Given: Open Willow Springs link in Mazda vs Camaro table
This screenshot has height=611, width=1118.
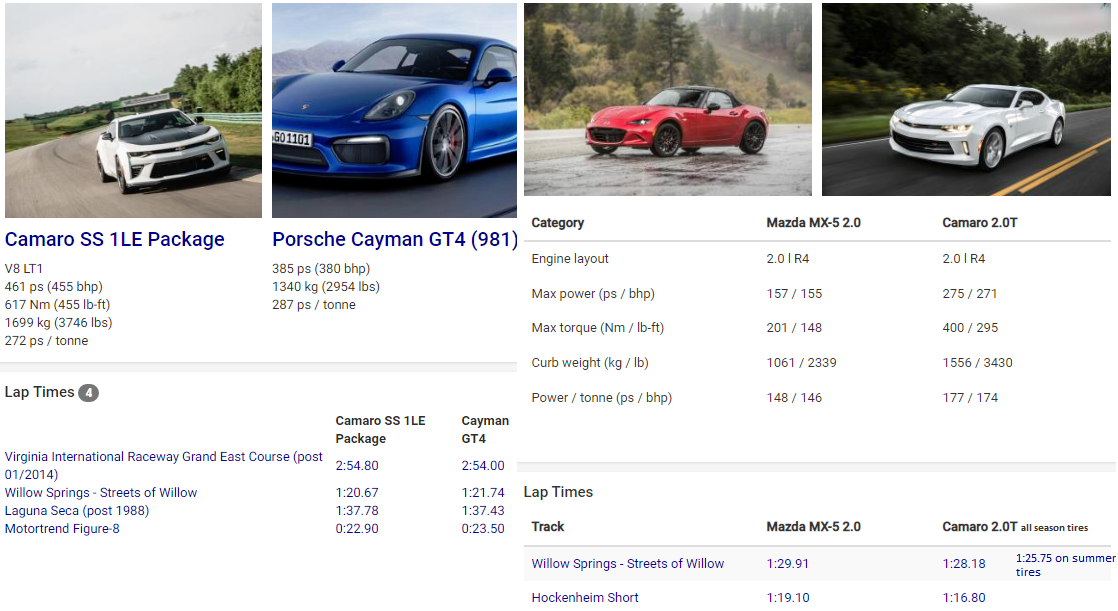Looking at the screenshot, I should [627, 564].
